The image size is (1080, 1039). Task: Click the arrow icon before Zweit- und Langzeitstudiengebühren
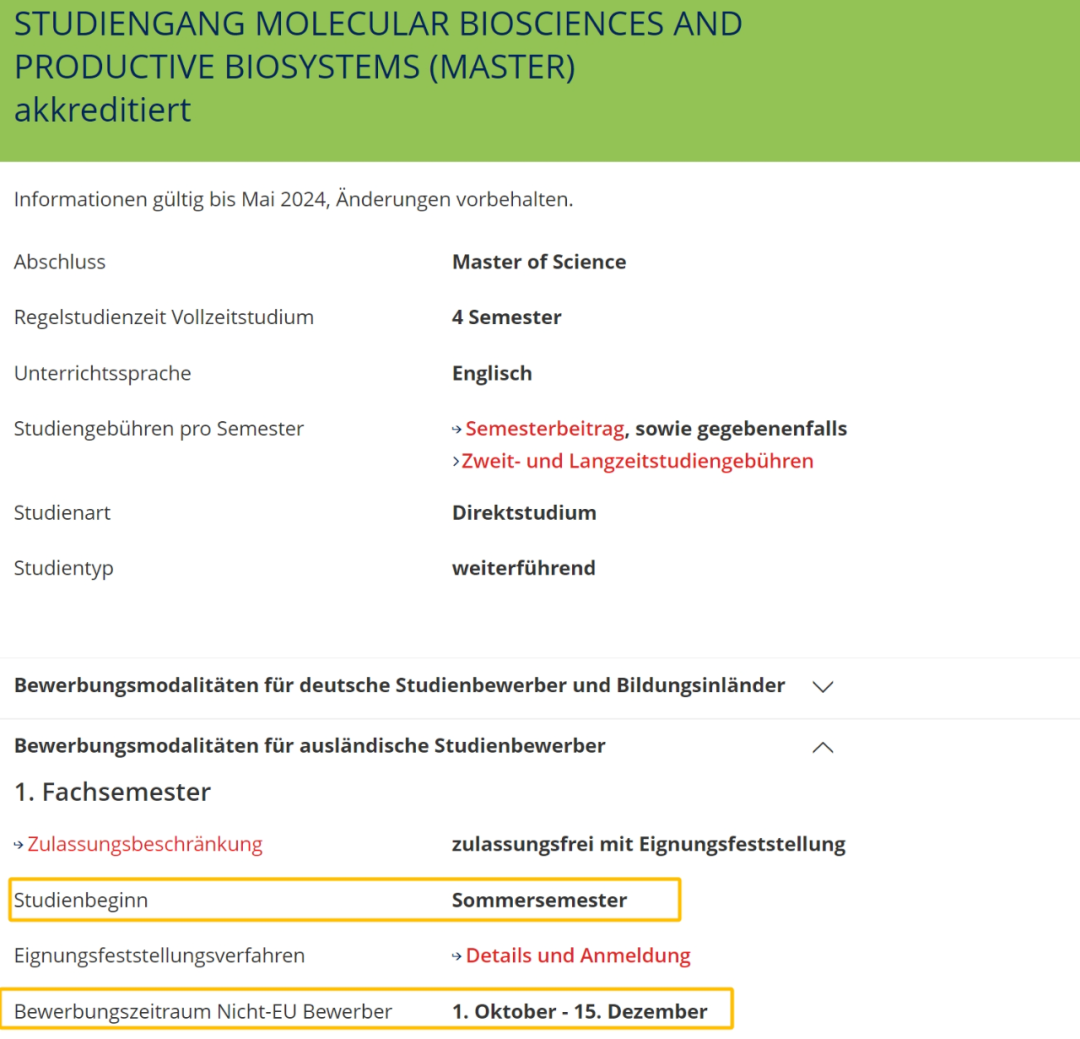click(456, 461)
